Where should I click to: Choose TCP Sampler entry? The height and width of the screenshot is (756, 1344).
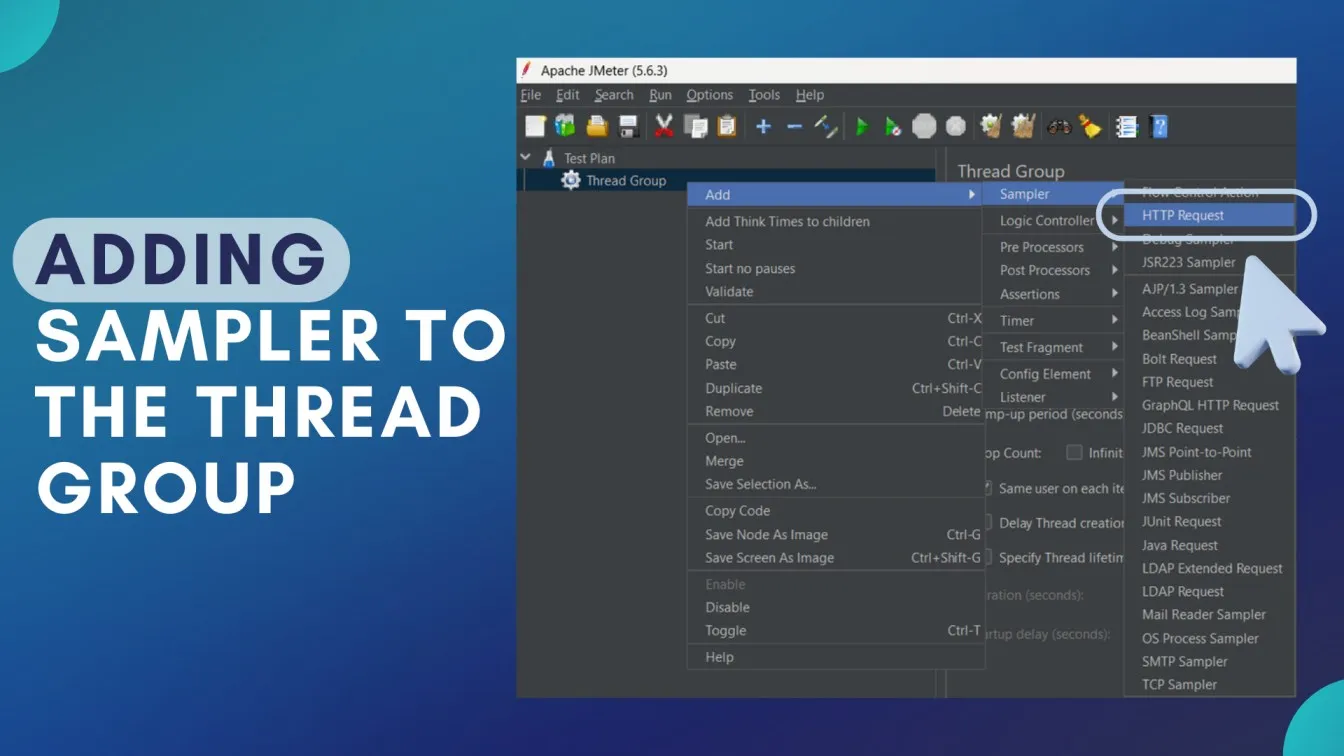1210,684
